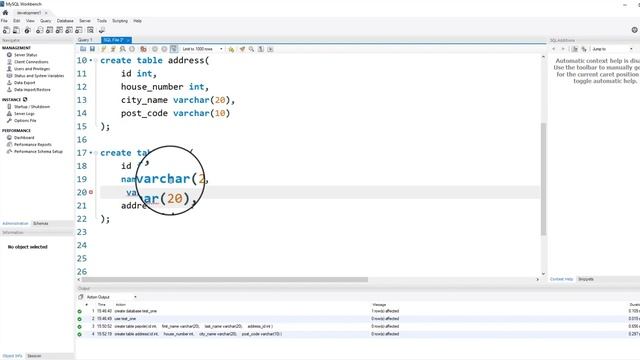Screen dimensions: 640x360
Task: Toggle word wrap icon in editor toolbar
Action: coord(270,49)
